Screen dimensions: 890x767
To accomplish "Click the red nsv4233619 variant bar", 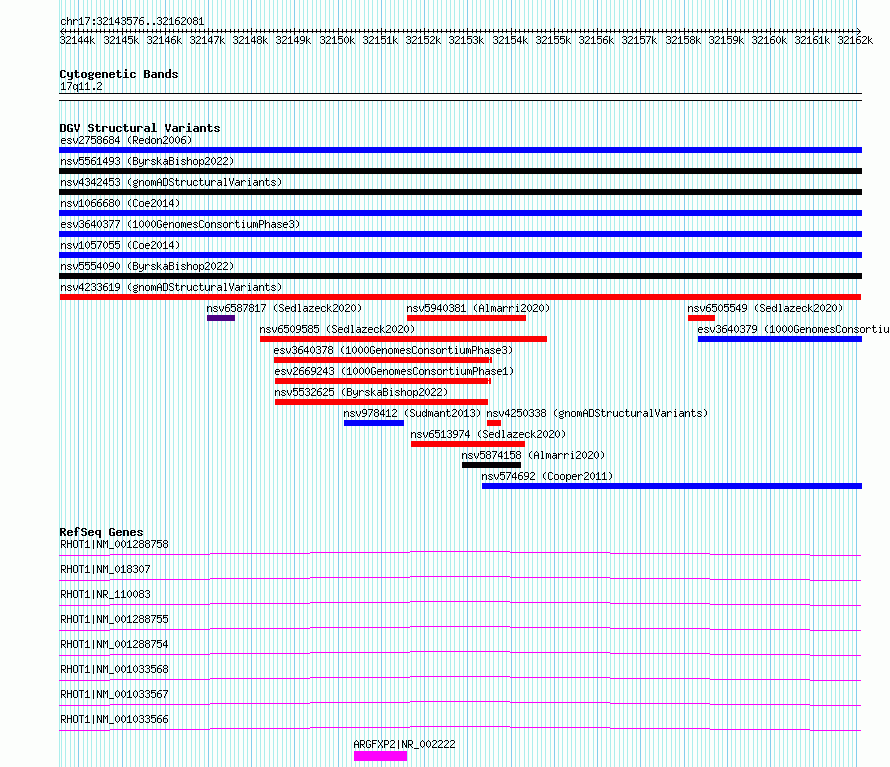I will click(x=460, y=297).
